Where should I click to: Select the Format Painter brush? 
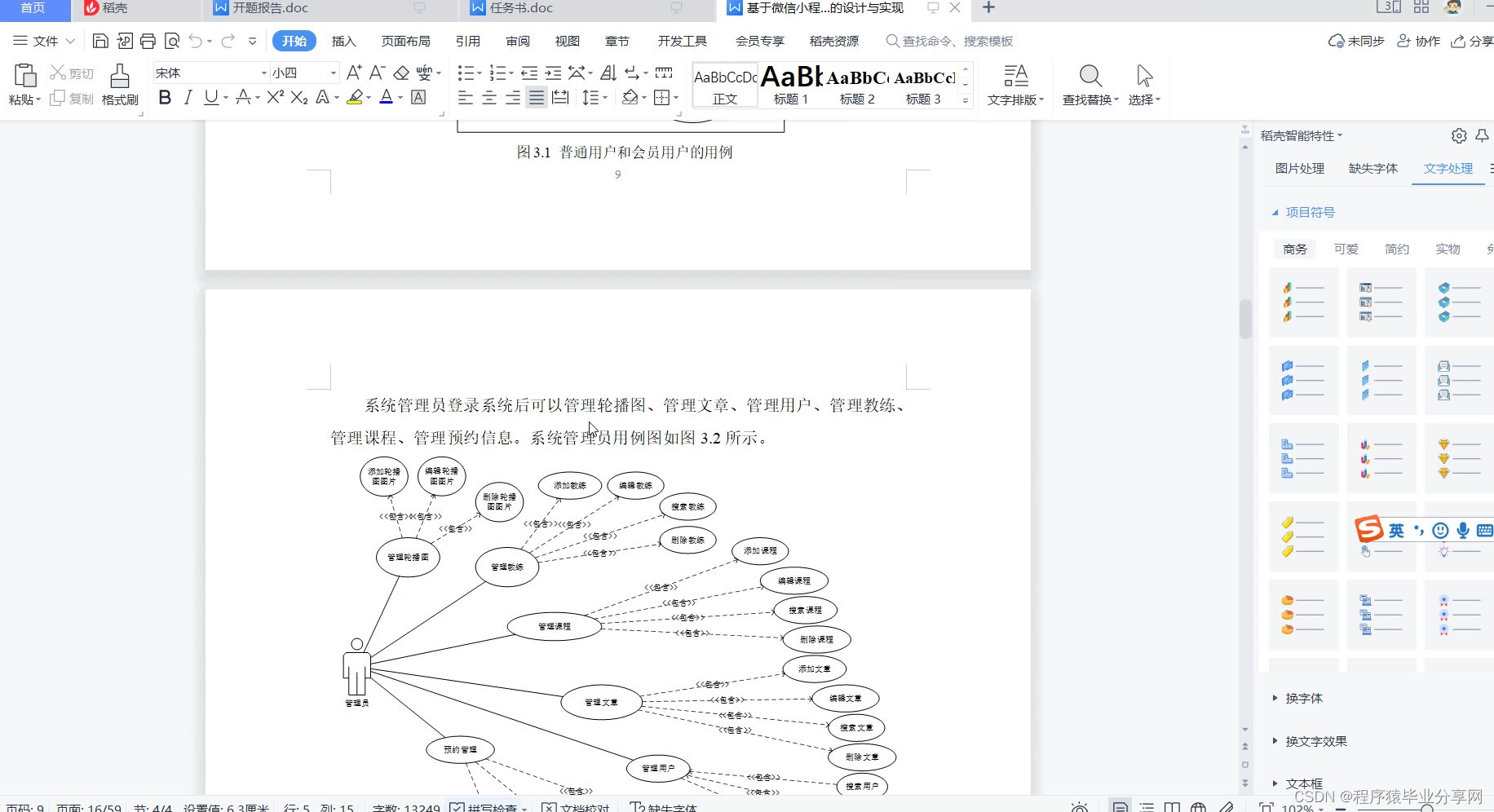point(120,75)
